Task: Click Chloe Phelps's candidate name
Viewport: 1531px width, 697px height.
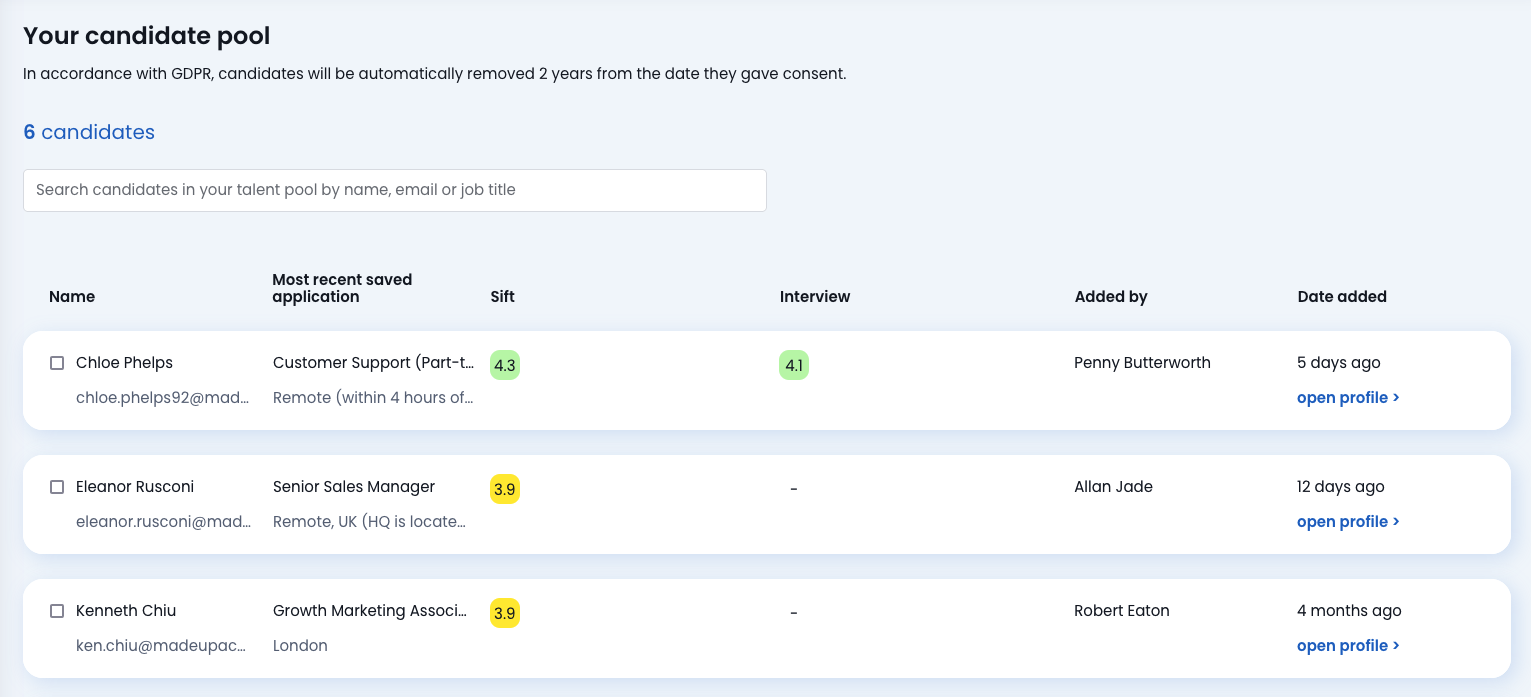Action: (124, 363)
